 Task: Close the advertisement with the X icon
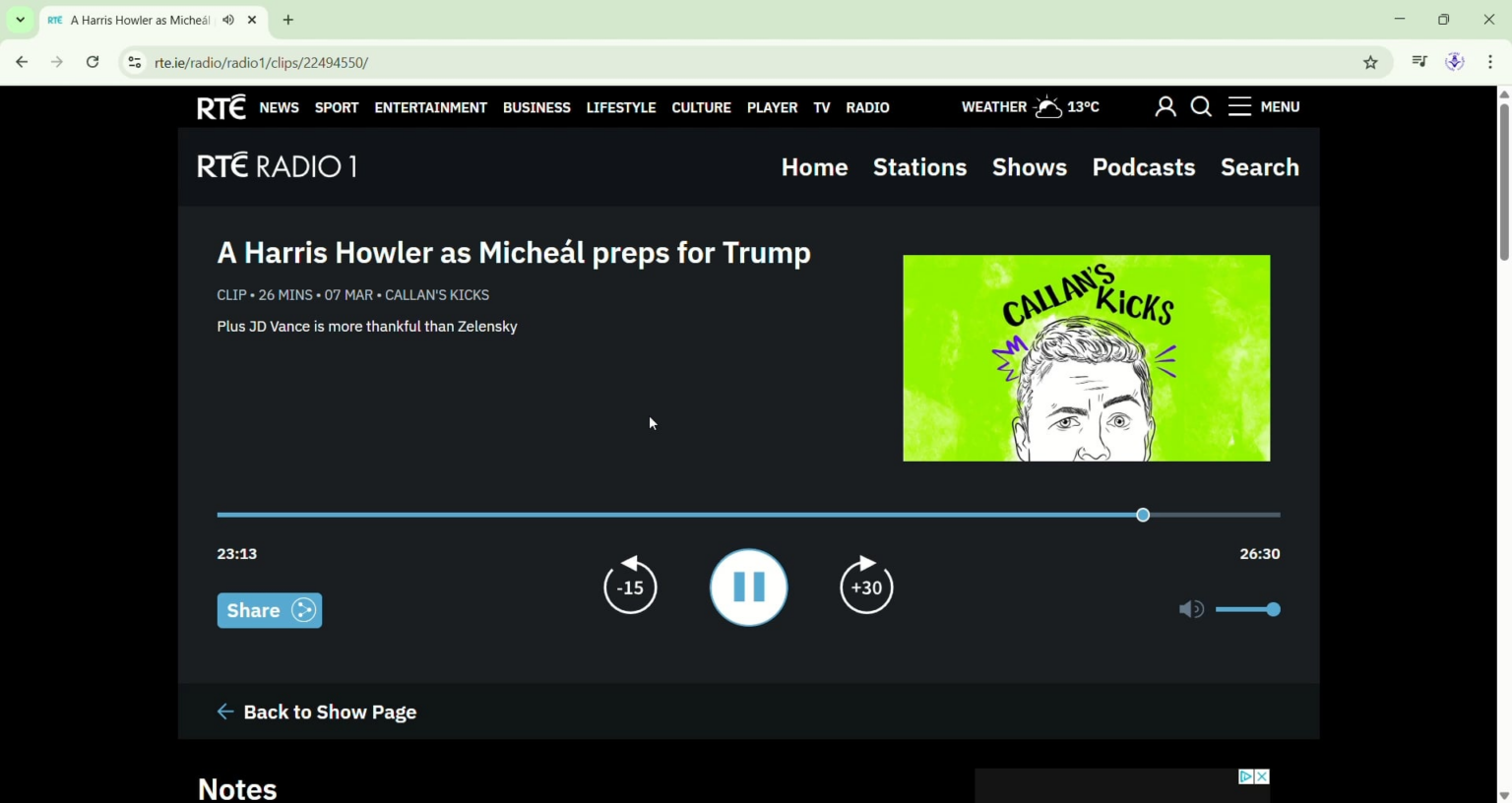1262,776
